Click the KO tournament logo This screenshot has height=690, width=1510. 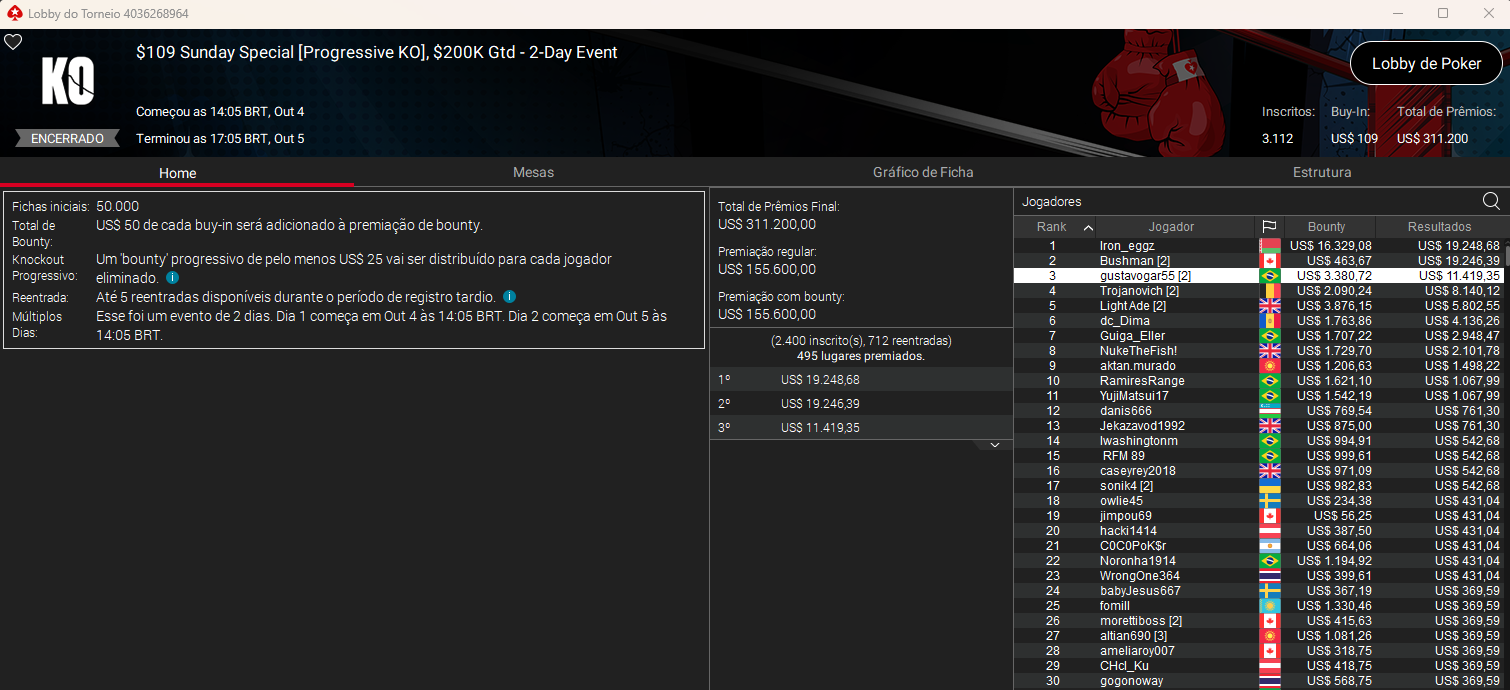pyautogui.click(x=68, y=81)
